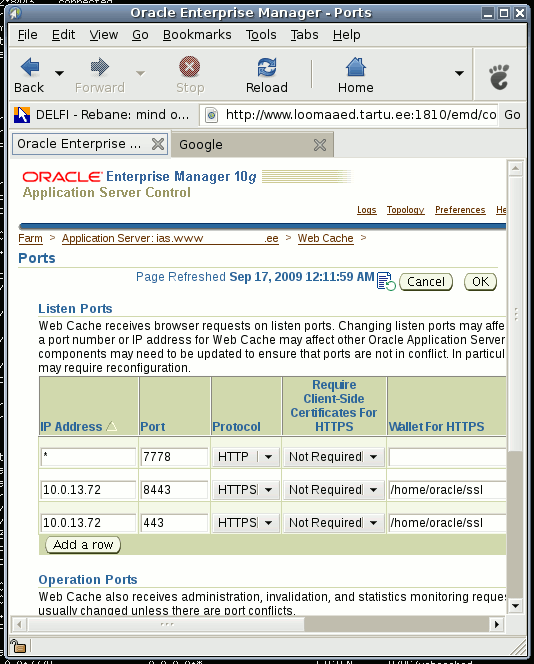The image size is (534, 664).
Task: Click the Go button beside the address bar
Action: click(512, 115)
